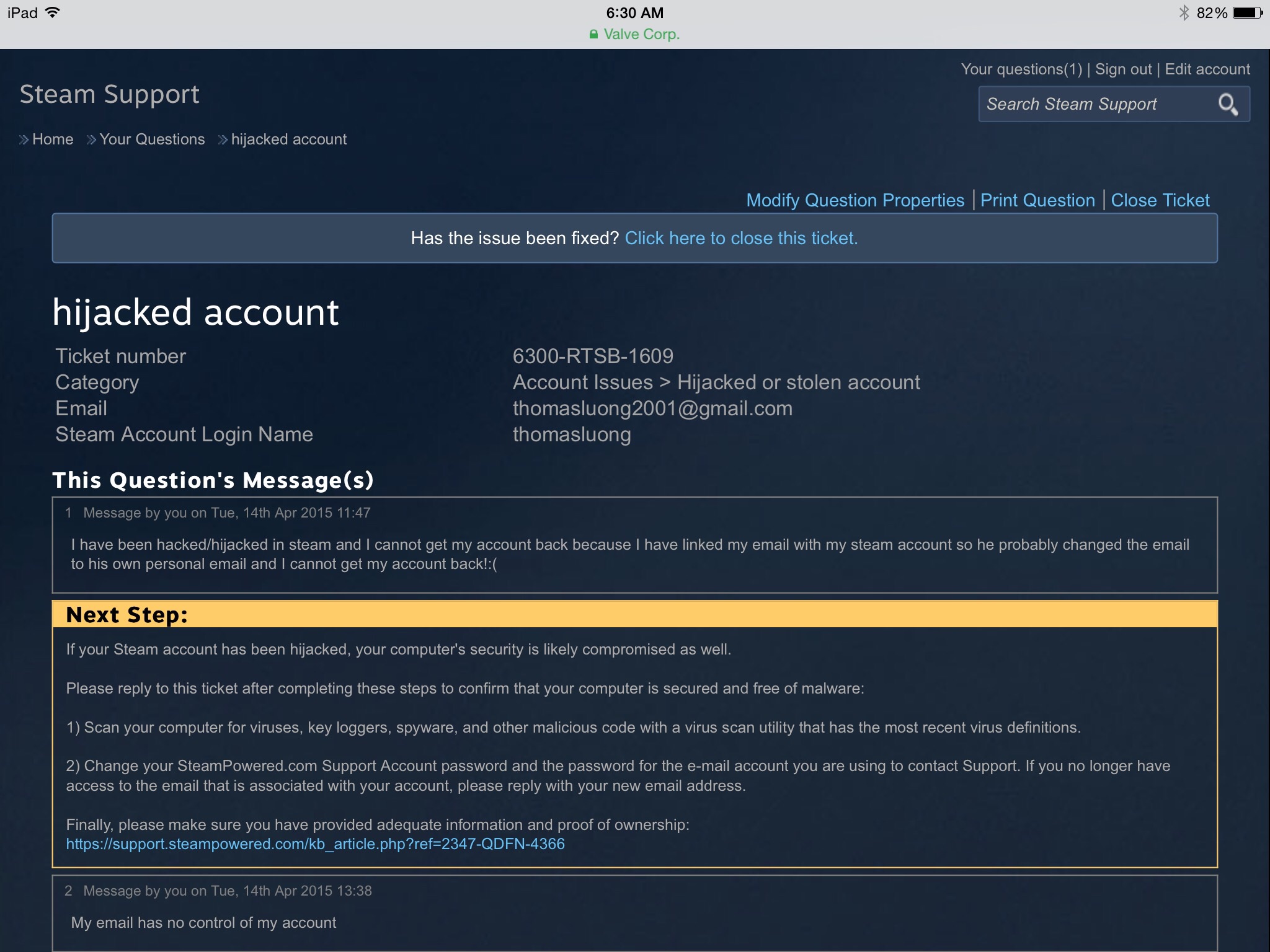Open Edit account page
This screenshot has height=952, width=1270.
(1207, 69)
